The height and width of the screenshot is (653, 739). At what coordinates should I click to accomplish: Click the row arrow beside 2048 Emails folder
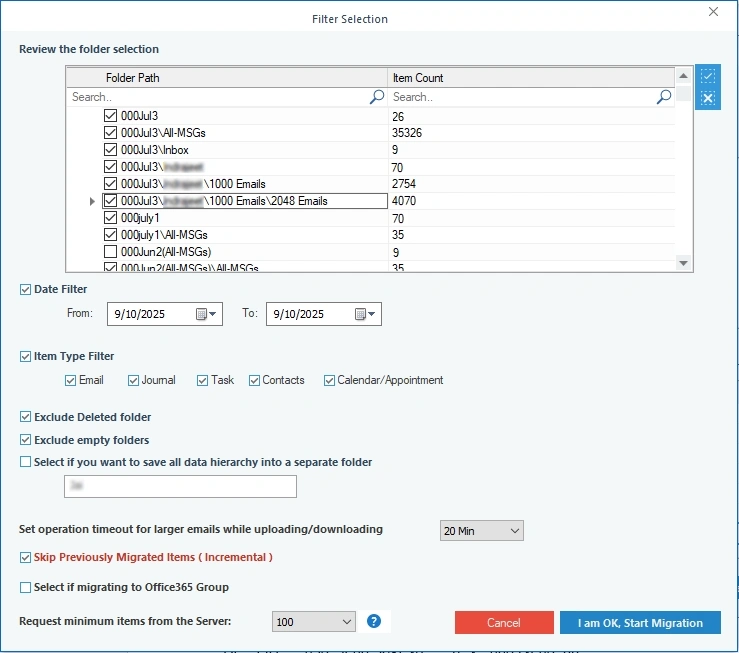(92, 201)
